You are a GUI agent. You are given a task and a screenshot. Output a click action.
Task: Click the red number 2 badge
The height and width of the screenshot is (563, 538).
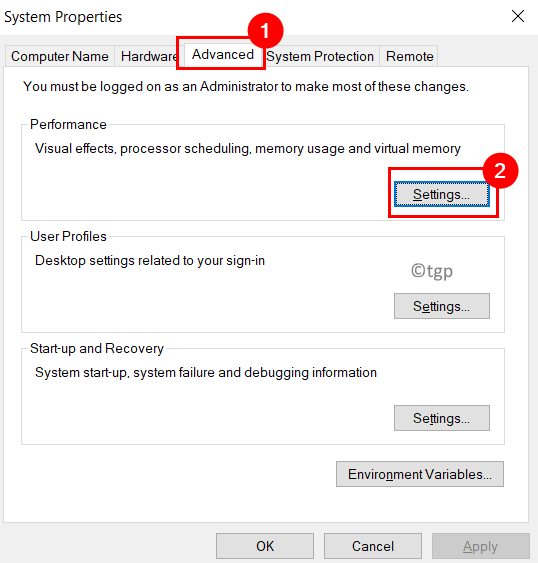point(500,171)
